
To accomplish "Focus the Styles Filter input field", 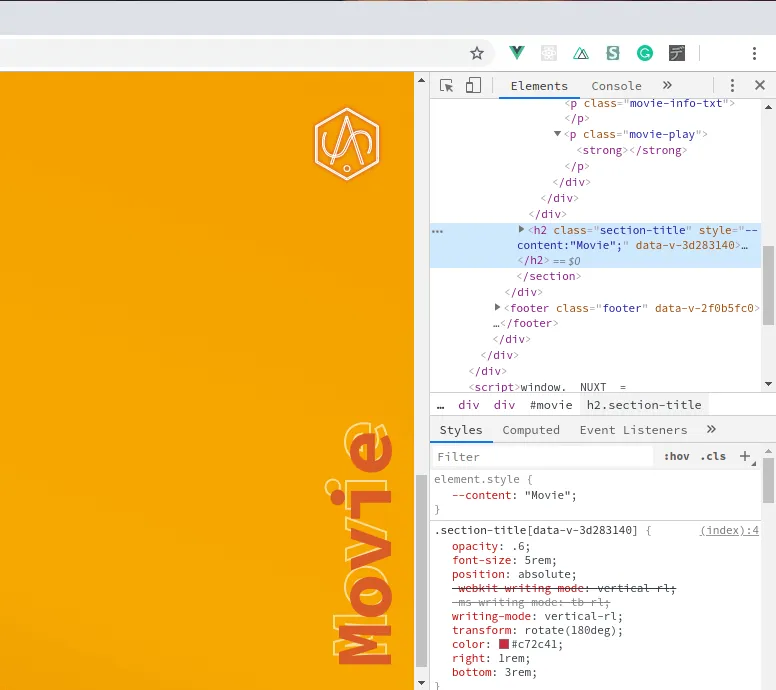I will coord(543,456).
